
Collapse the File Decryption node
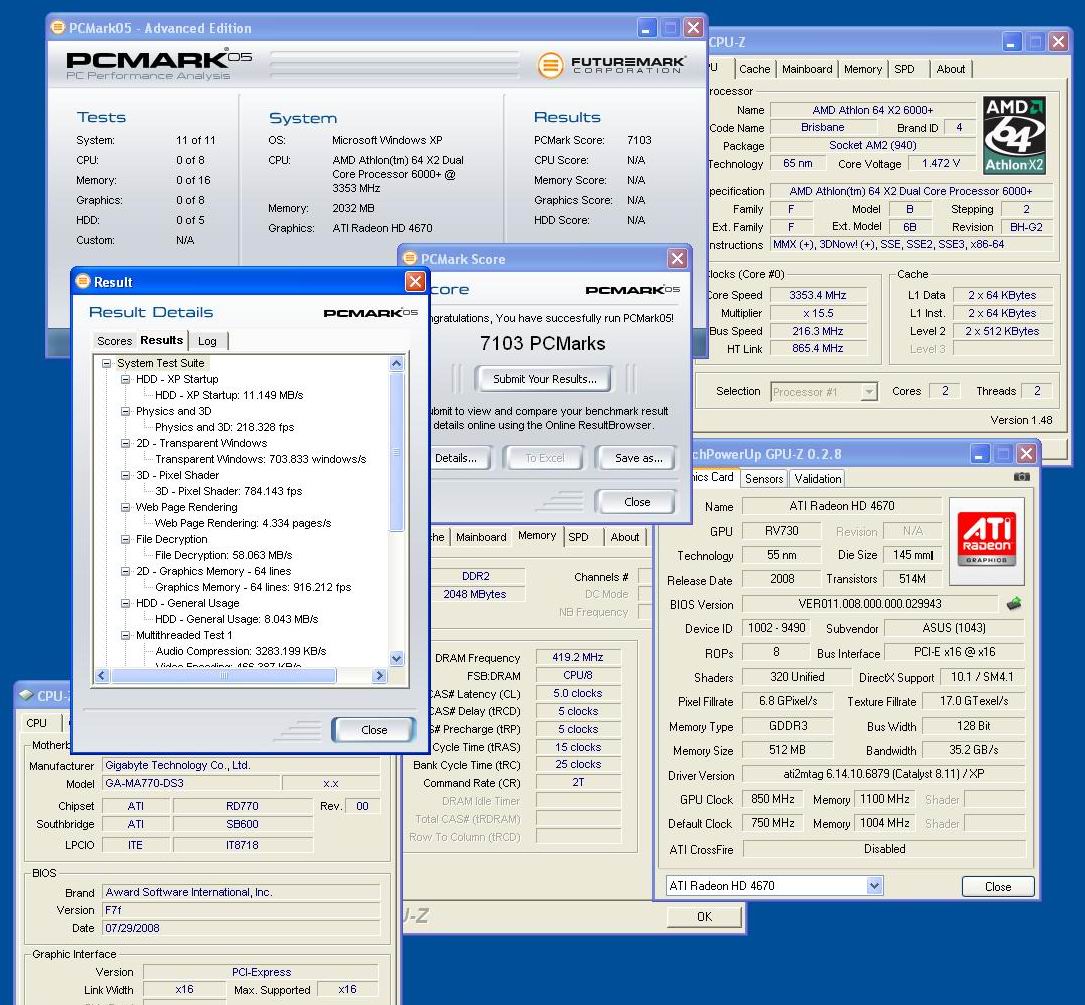(x=125, y=539)
